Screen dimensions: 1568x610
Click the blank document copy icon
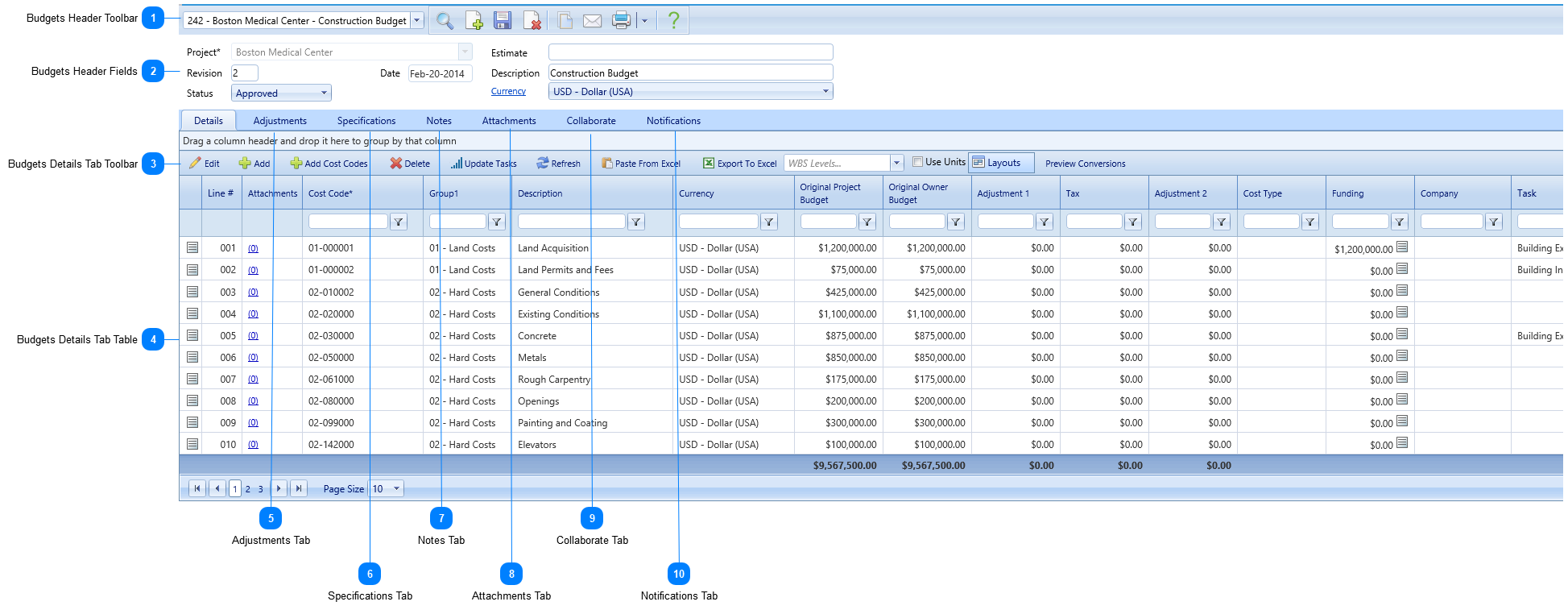pos(565,21)
